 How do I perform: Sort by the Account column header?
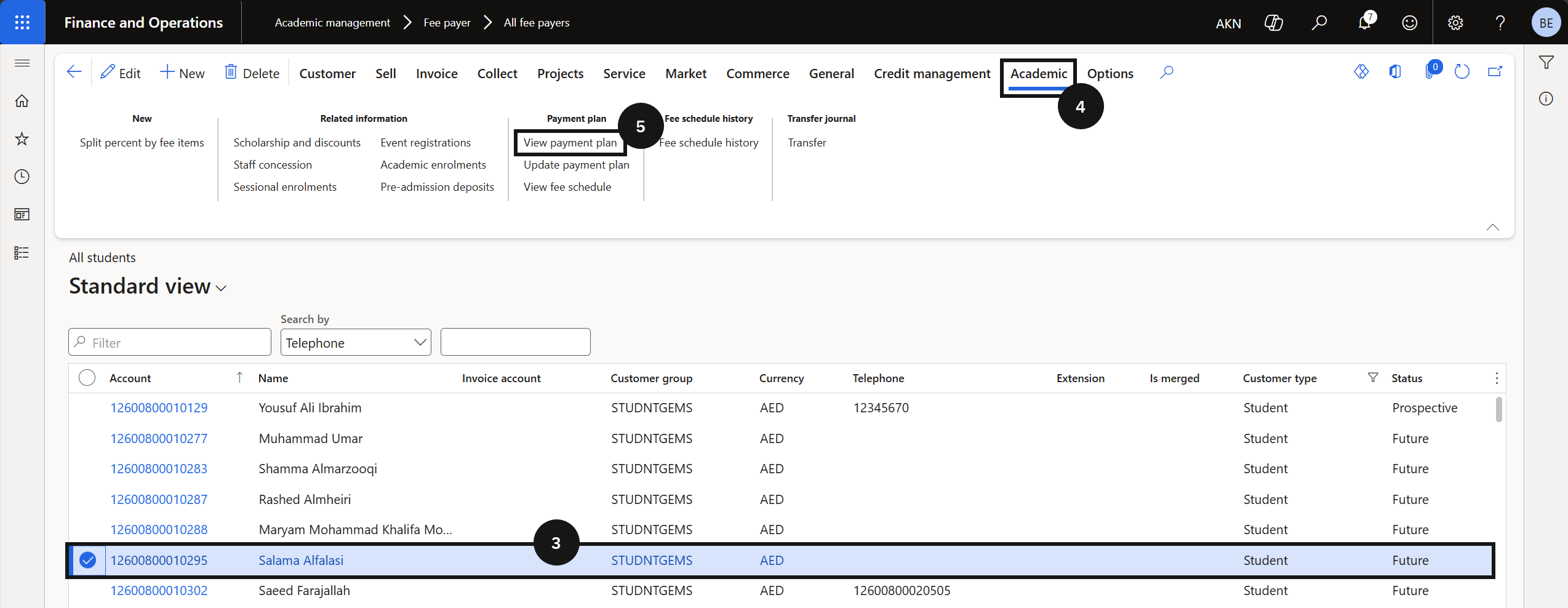130,378
